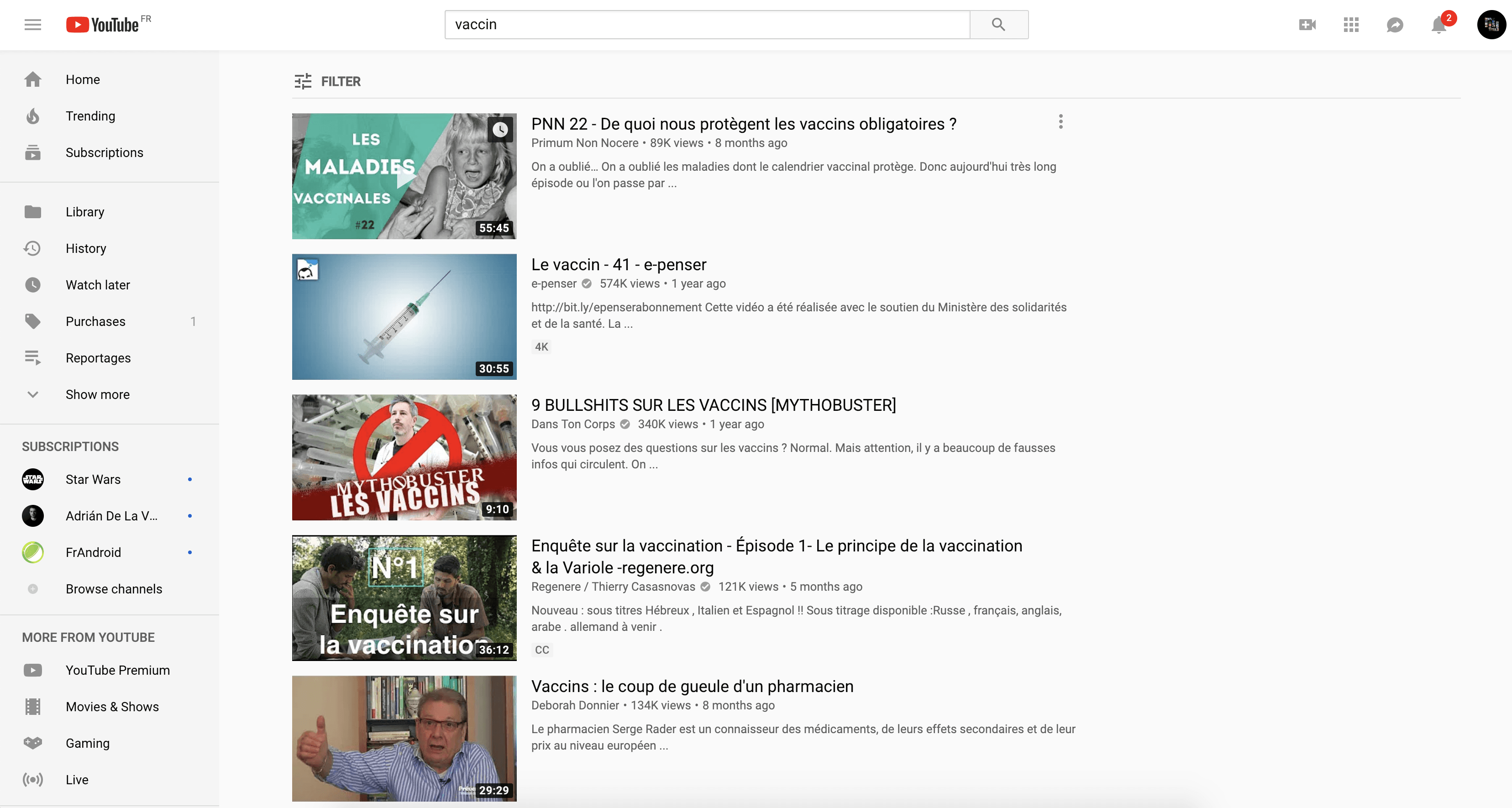Open the notifications bell

coord(1439,25)
